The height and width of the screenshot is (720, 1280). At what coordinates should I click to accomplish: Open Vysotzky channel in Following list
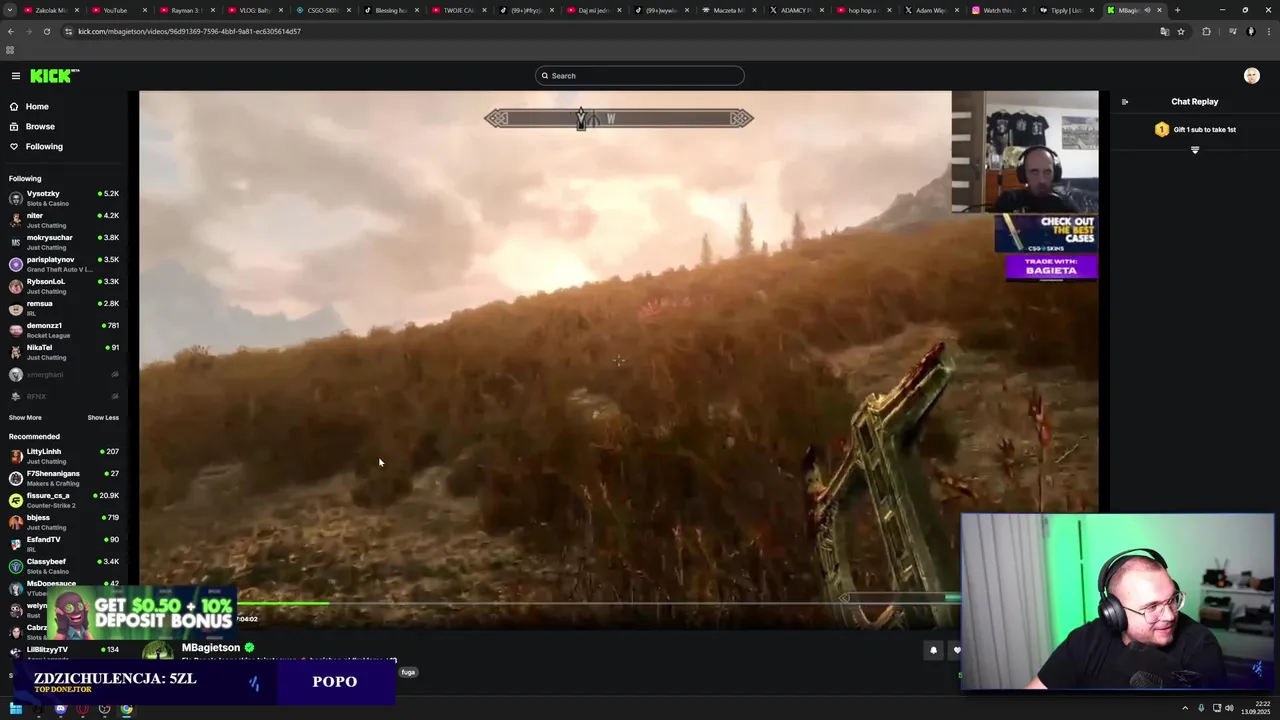(x=64, y=198)
